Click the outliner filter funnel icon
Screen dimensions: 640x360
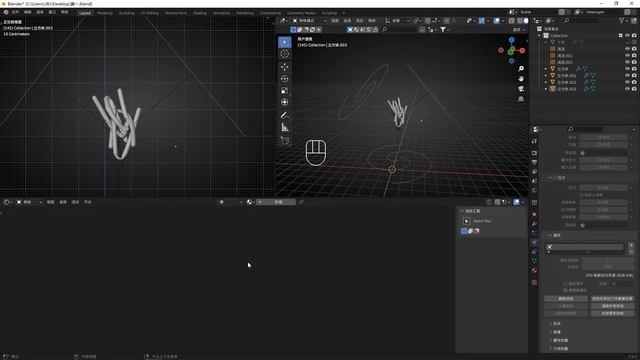tap(622, 20)
